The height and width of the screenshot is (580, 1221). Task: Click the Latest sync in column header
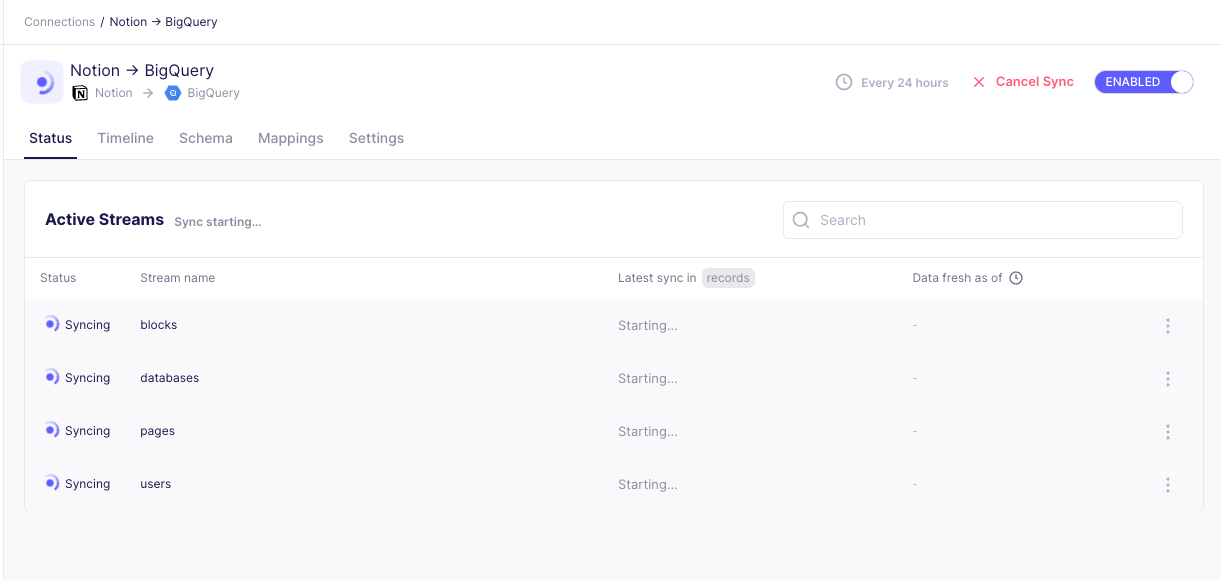[x=657, y=278]
